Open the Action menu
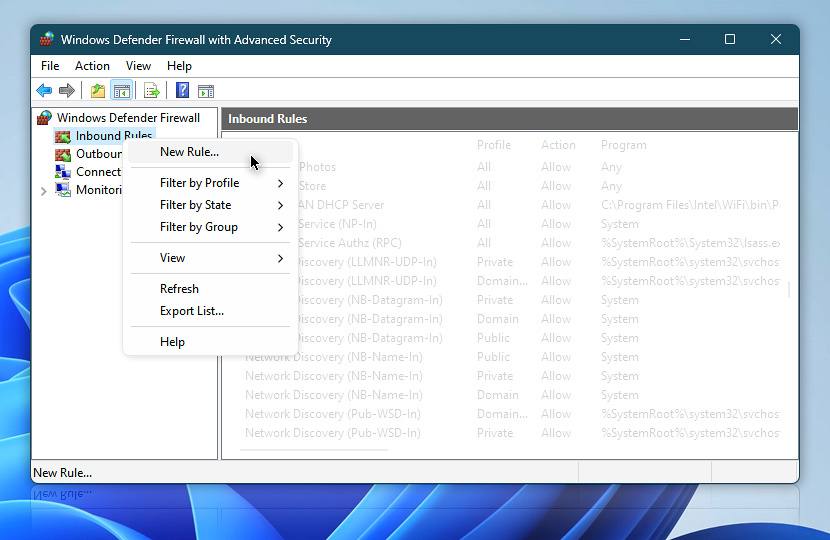 92,66
